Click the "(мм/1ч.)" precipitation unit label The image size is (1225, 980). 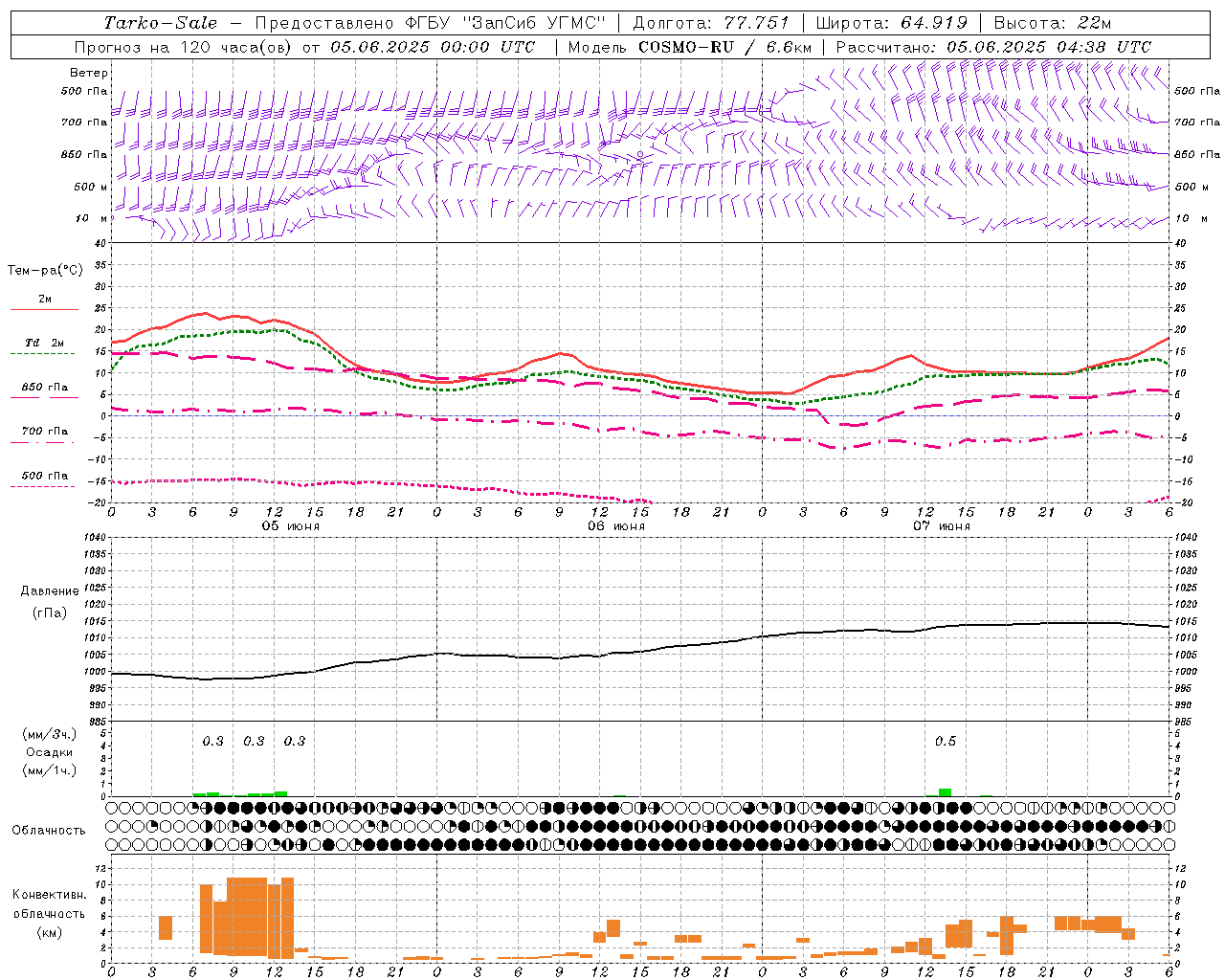pos(50,770)
